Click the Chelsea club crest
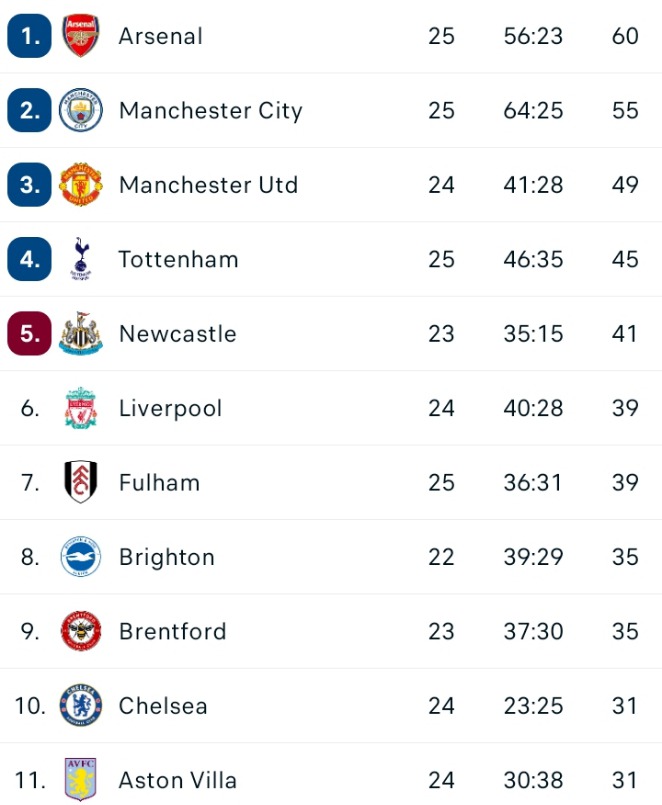The height and width of the screenshot is (805, 662). point(81,706)
